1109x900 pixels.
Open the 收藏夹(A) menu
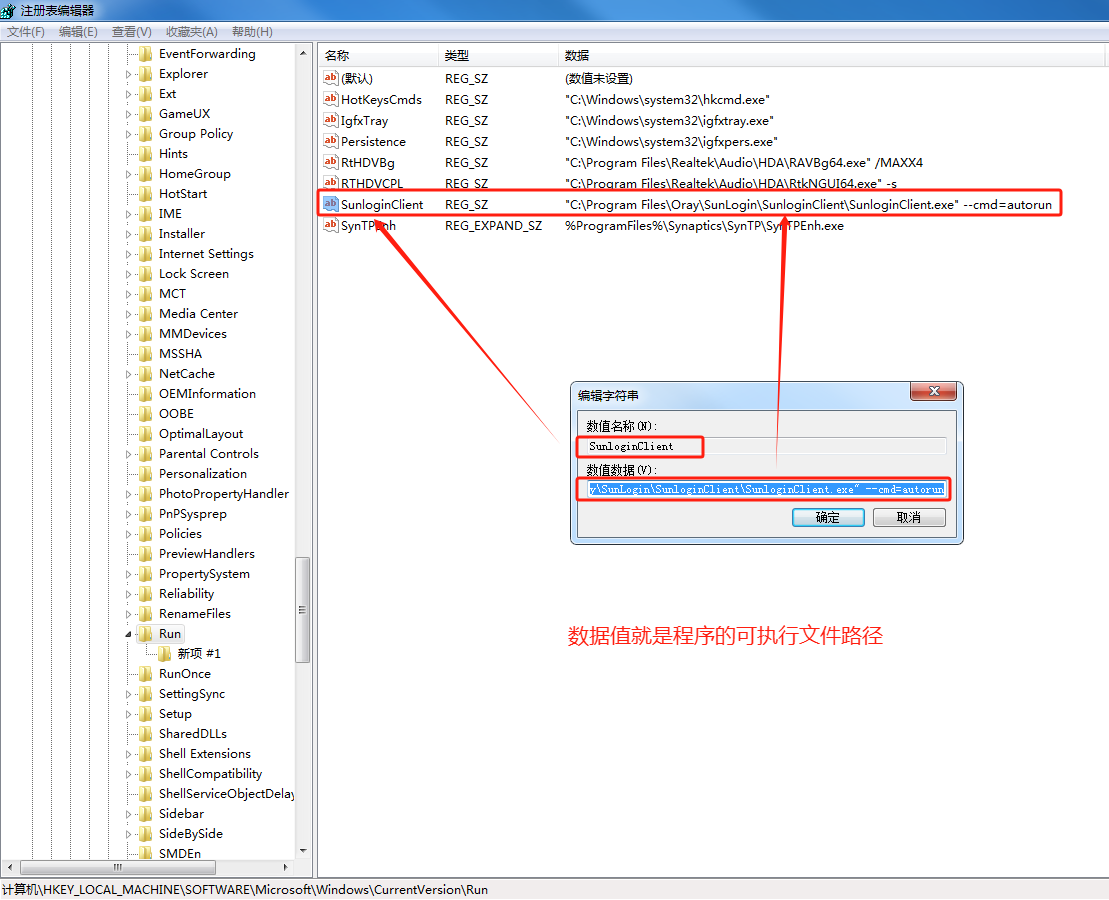(192, 32)
